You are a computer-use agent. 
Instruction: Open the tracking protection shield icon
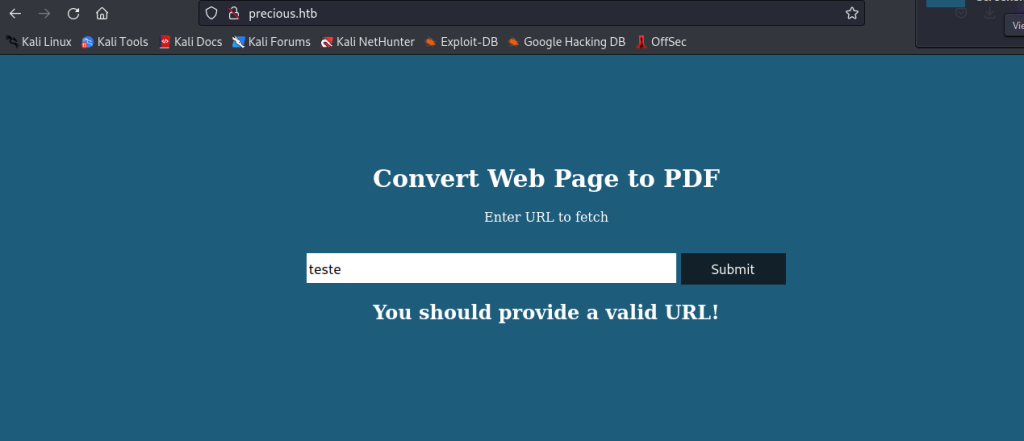pyautogui.click(x=211, y=14)
